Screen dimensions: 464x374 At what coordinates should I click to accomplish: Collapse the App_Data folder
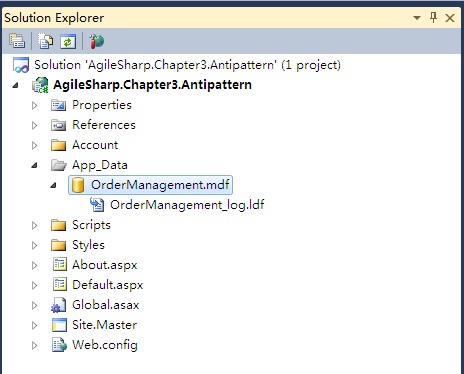34,165
